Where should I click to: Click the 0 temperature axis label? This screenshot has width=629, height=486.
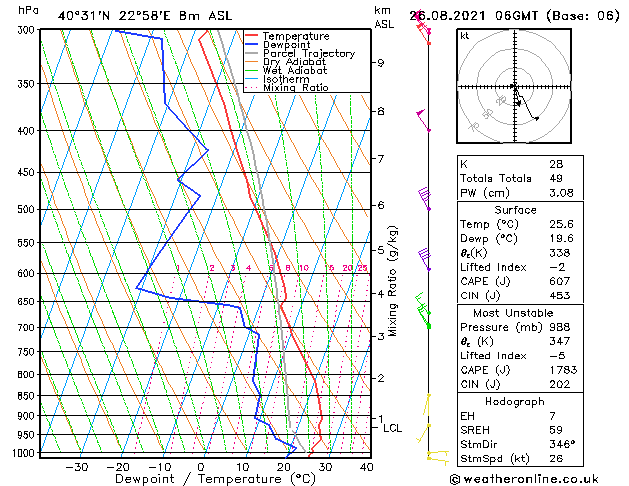201,467
